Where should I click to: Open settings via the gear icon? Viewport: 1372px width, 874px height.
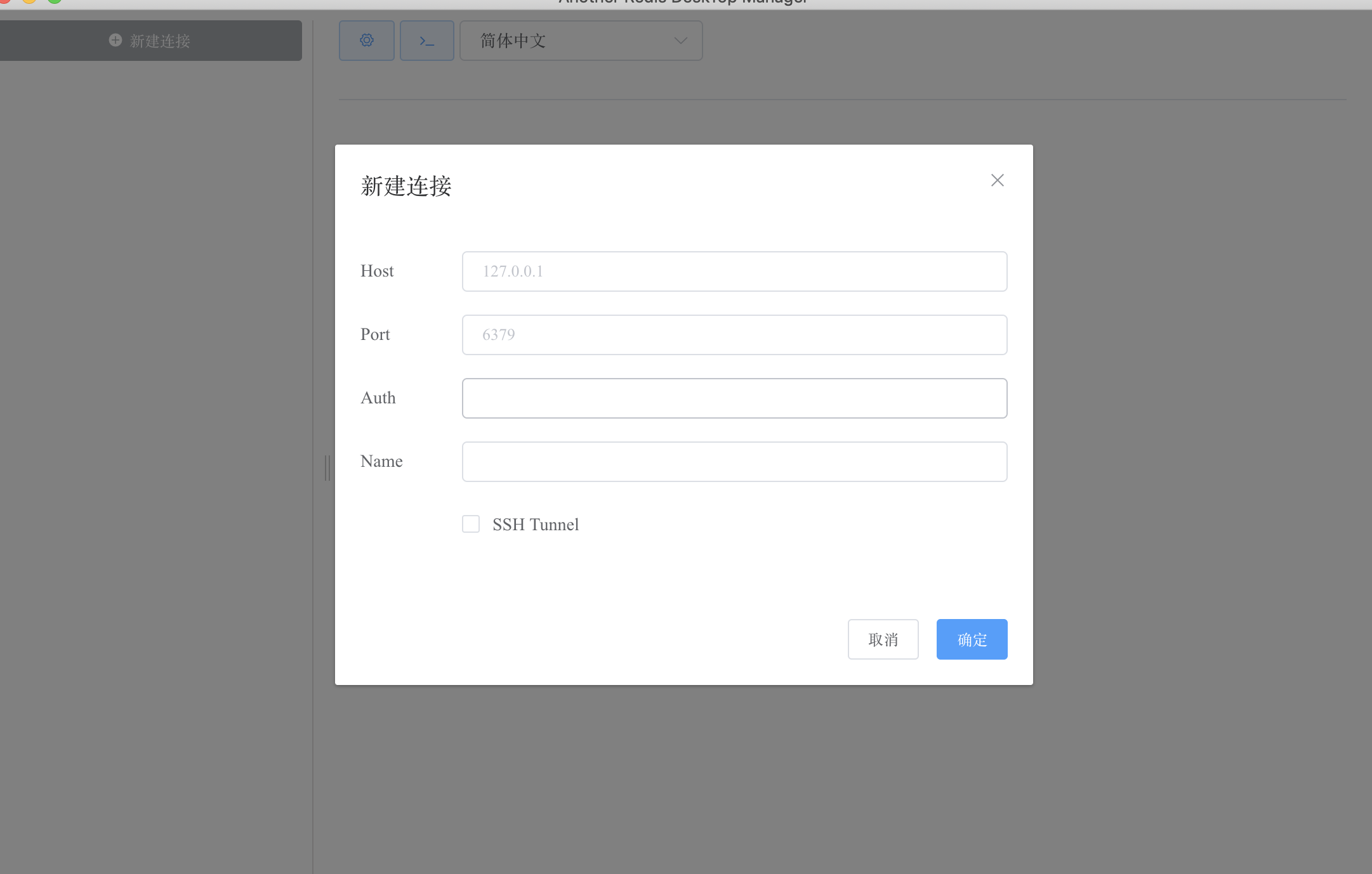click(367, 41)
